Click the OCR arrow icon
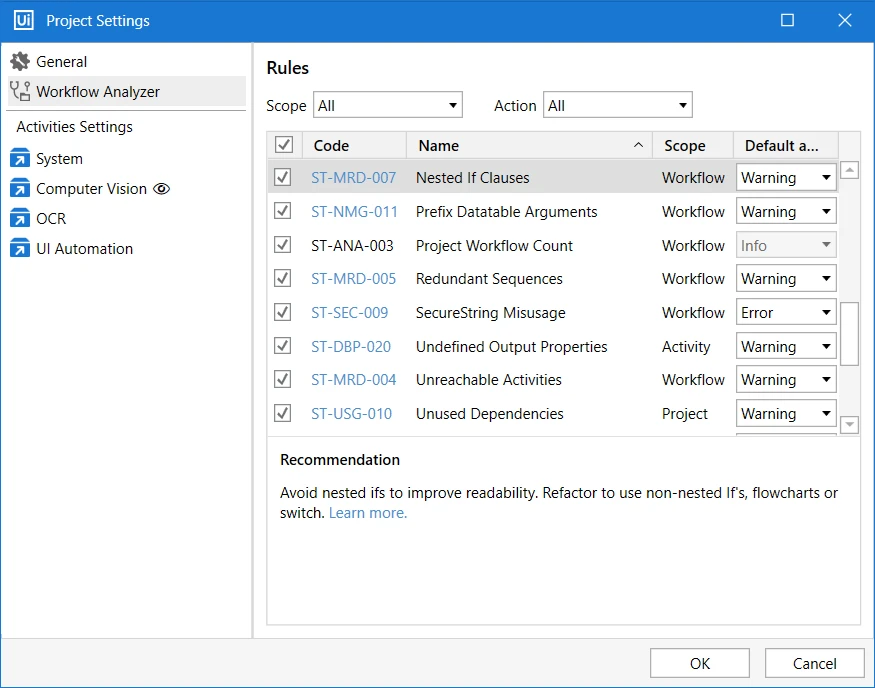This screenshot has width=875, height=688. (x=20, y=218)
